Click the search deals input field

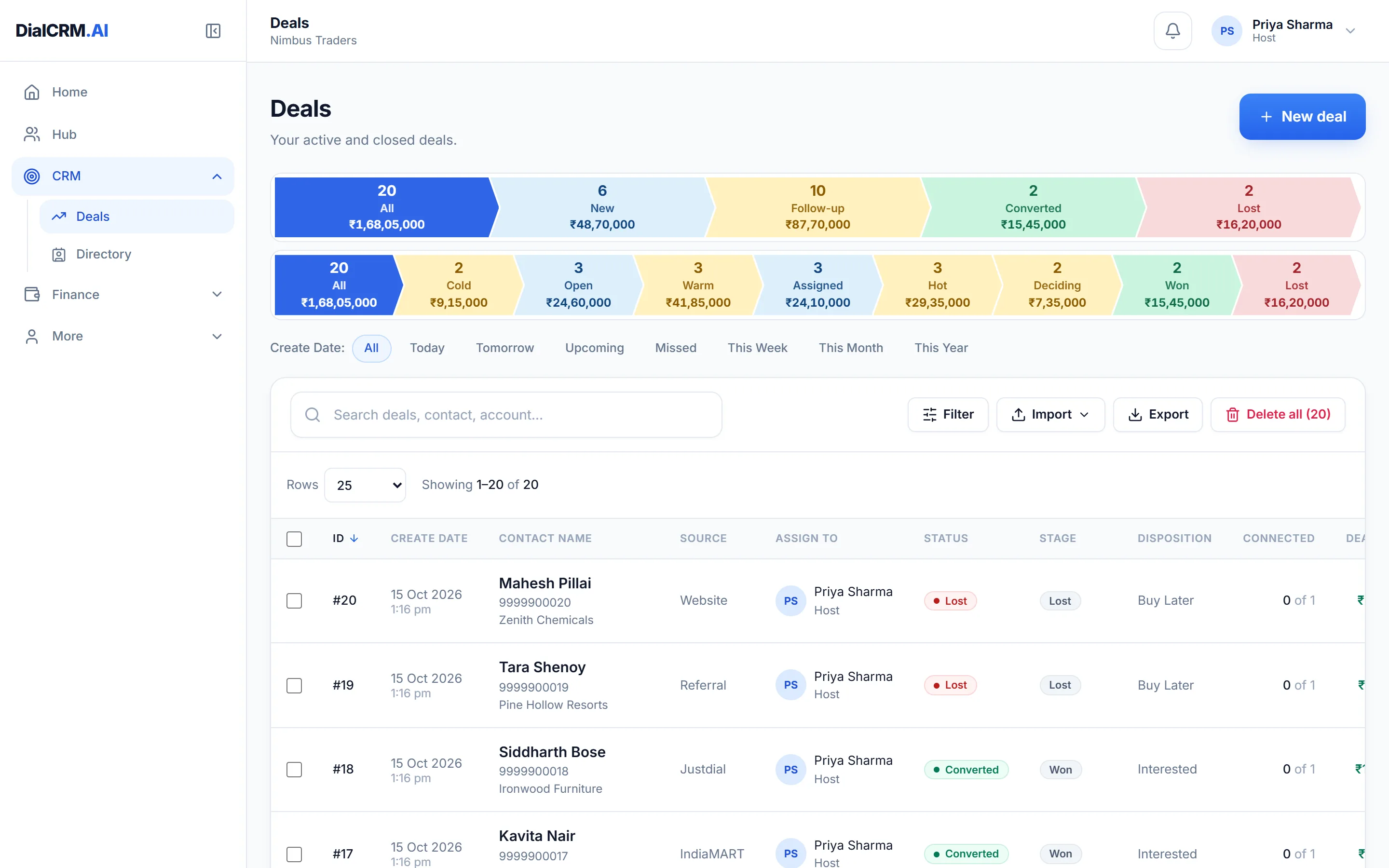(506, 415)
